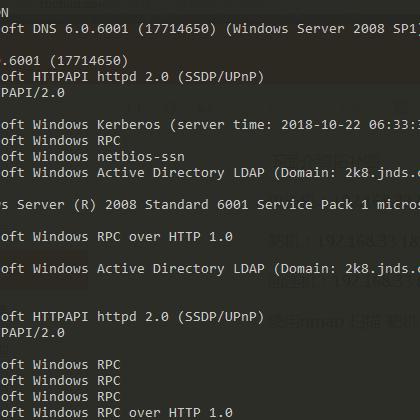Click the "Windows RPC" line directly above the netbios-ssn line
Screen dimensions: 420x420
point(76,141)
